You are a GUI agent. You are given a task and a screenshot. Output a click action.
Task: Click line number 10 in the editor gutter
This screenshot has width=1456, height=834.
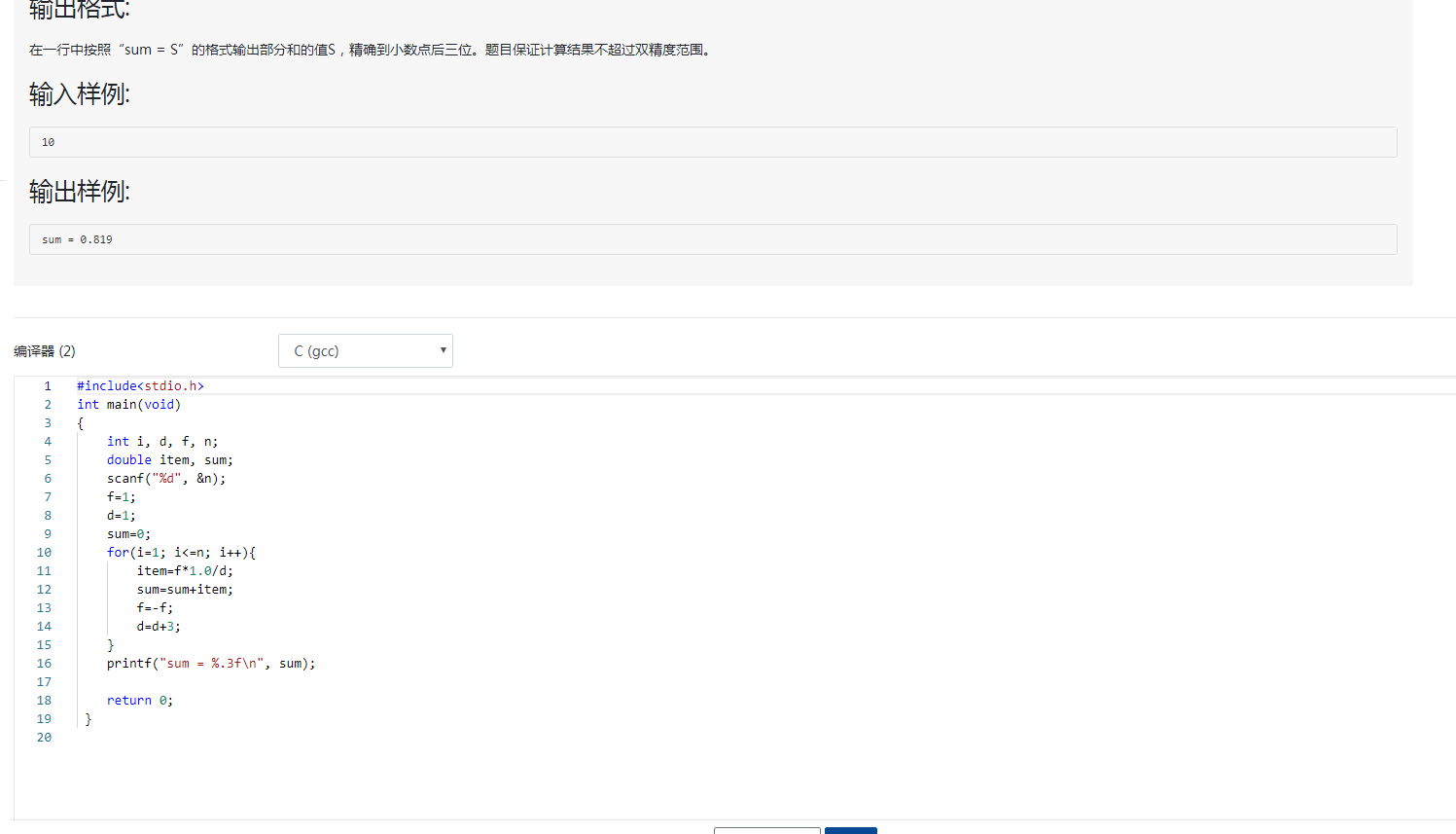[44, 553]
